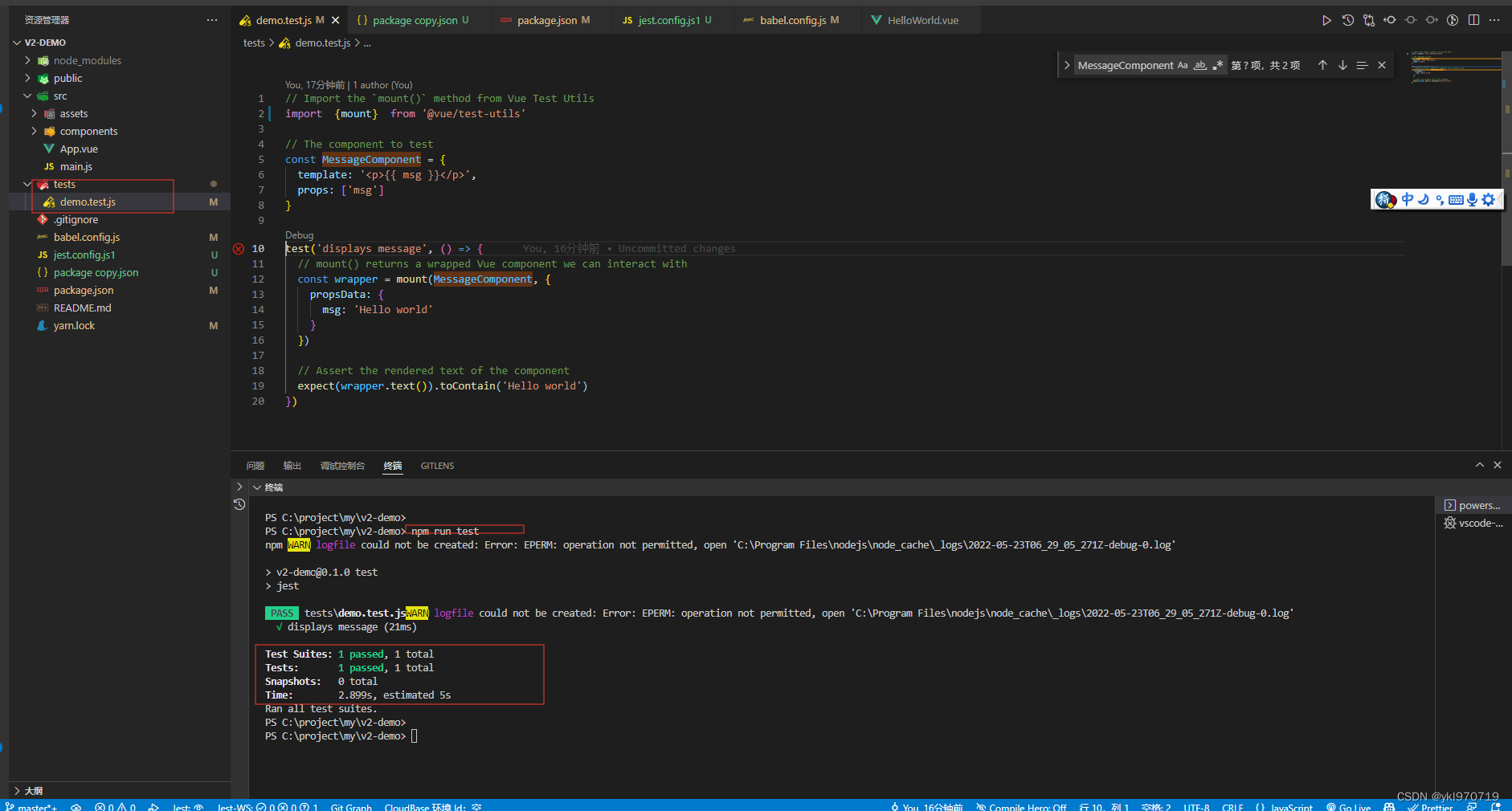
Task: Open App.vue in the explorer
Action: coord(79,149)
